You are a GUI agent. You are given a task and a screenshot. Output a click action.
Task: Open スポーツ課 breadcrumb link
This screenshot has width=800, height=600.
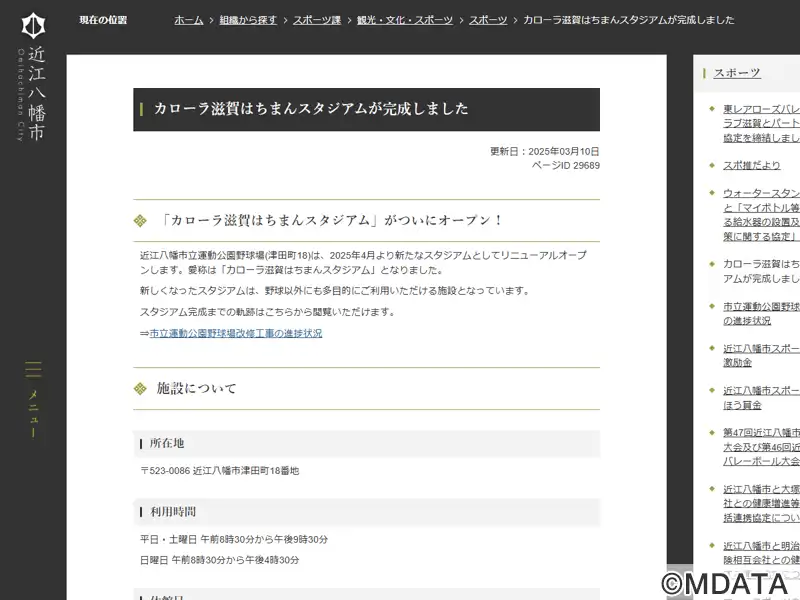(x=317, y=20)
